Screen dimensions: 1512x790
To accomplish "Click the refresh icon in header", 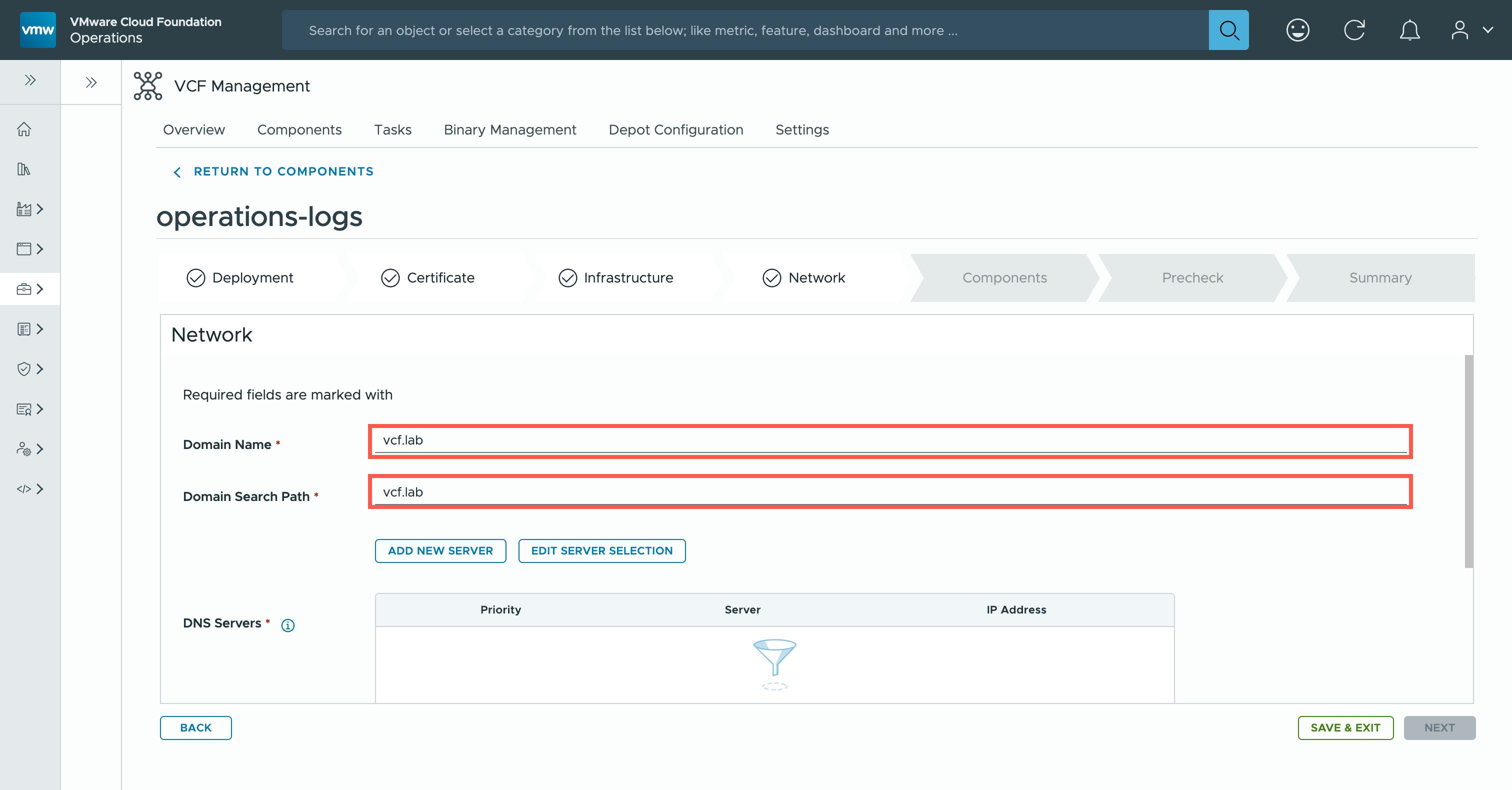I will 1354,30.
